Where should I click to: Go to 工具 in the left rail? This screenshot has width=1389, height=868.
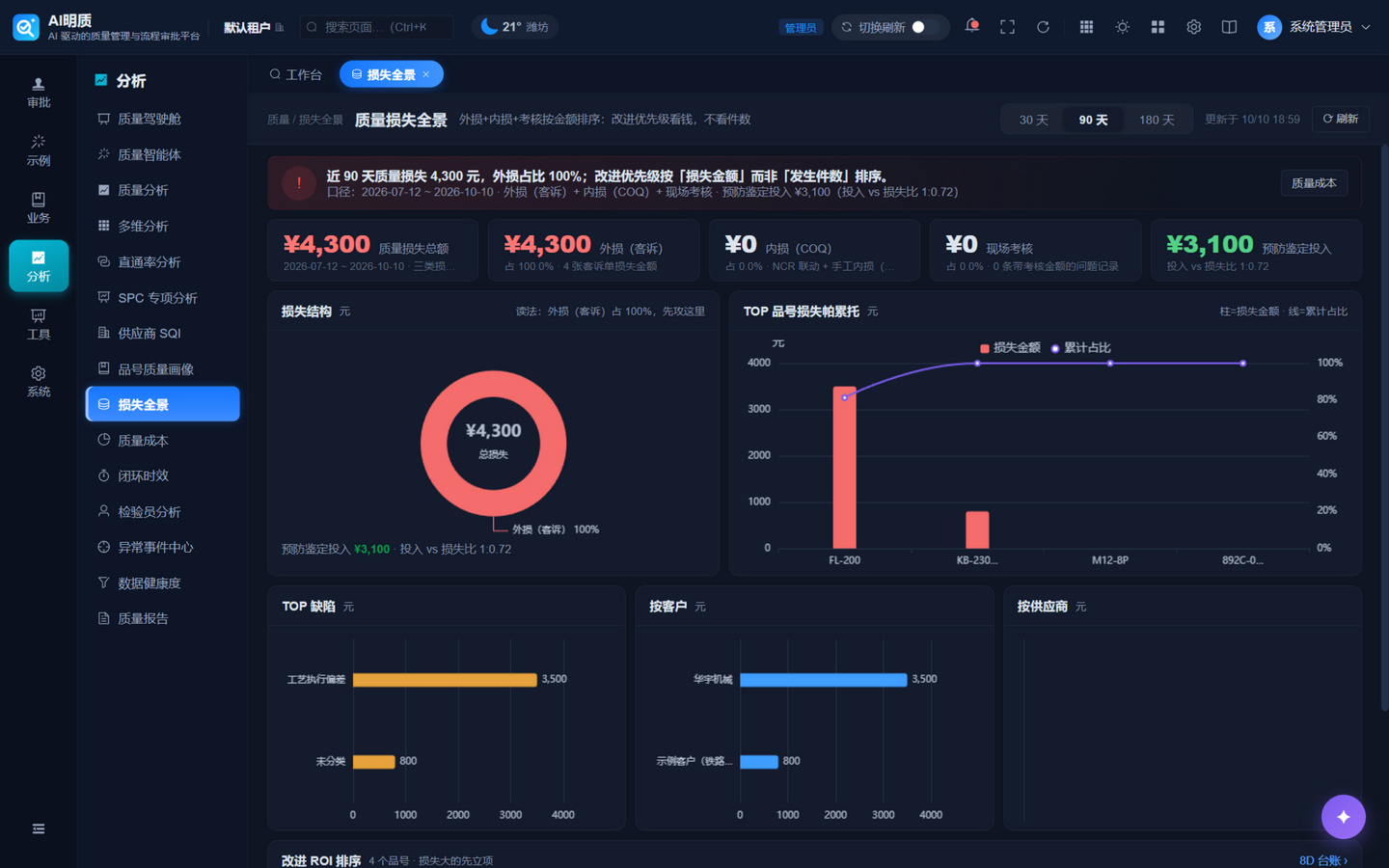(x=39, y=324)
